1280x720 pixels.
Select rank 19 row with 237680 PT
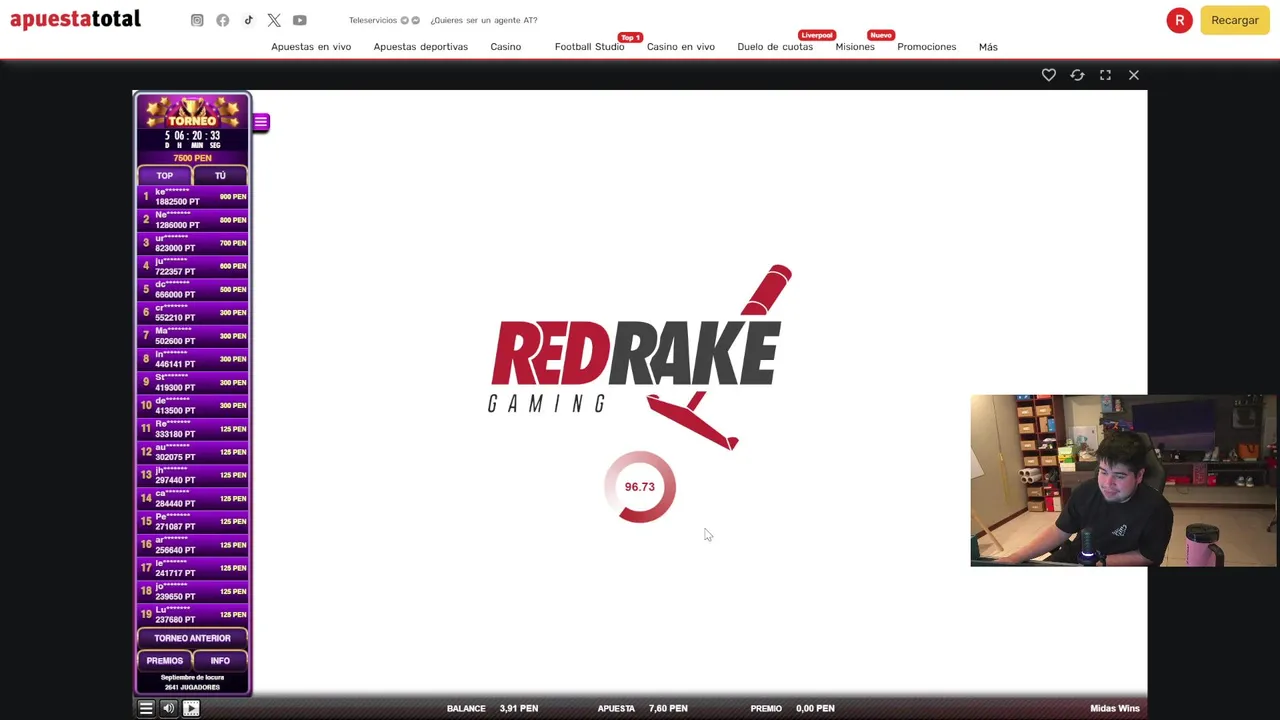coord(192,614)
